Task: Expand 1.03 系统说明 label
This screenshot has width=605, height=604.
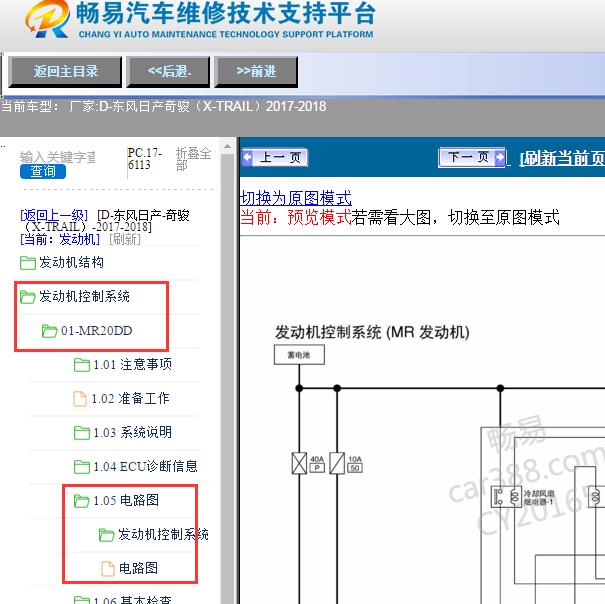Action: pos(133,432)
